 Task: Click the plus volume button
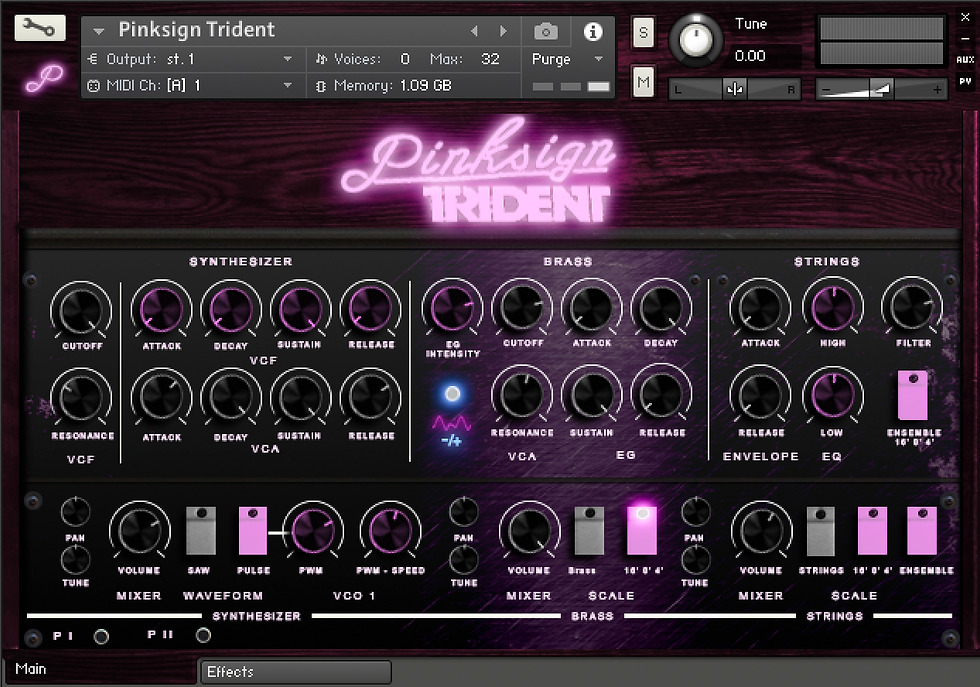(x=937, y=90)
